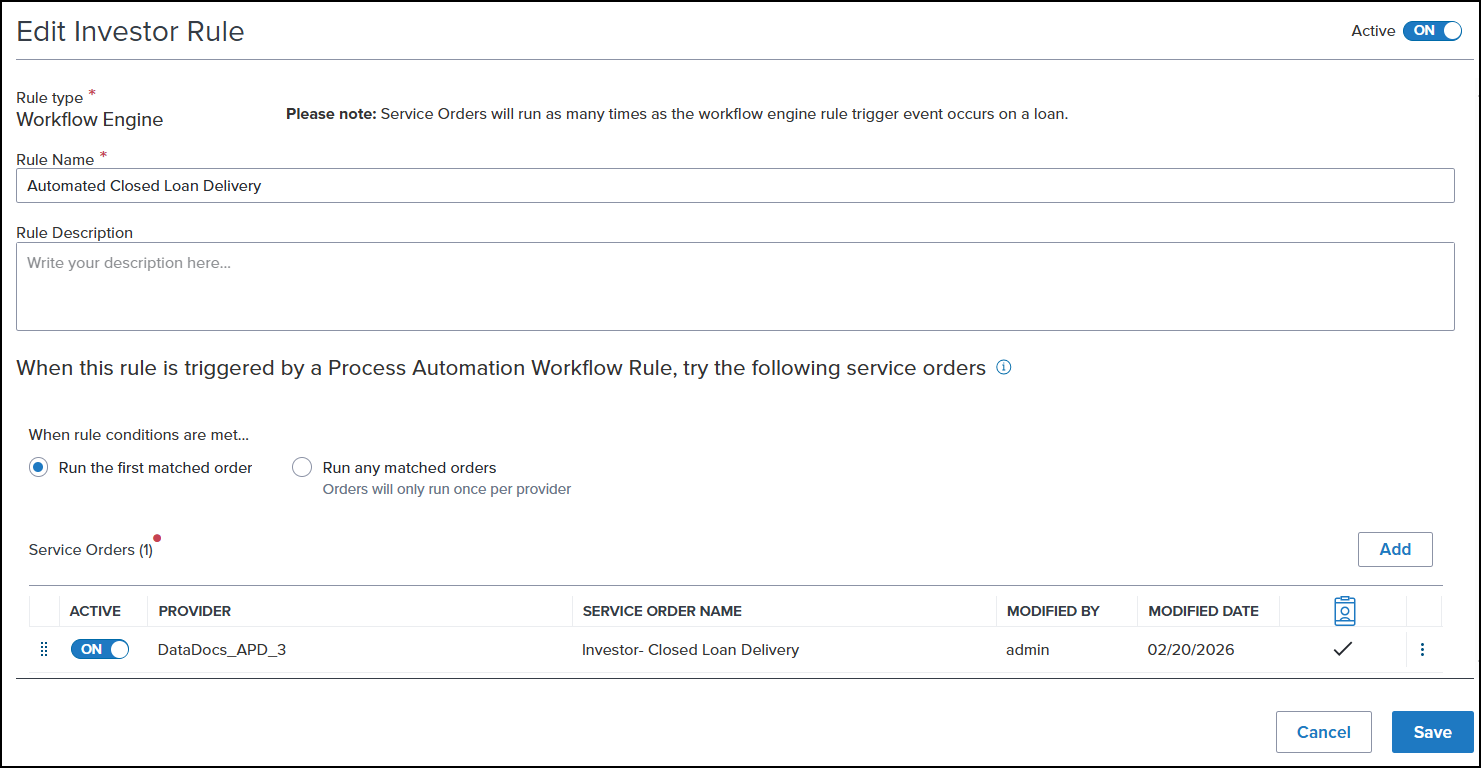The image size is (1481, 768).
Task: Click the SERVICE ORDER NAME column header
Action: point(662,611)
